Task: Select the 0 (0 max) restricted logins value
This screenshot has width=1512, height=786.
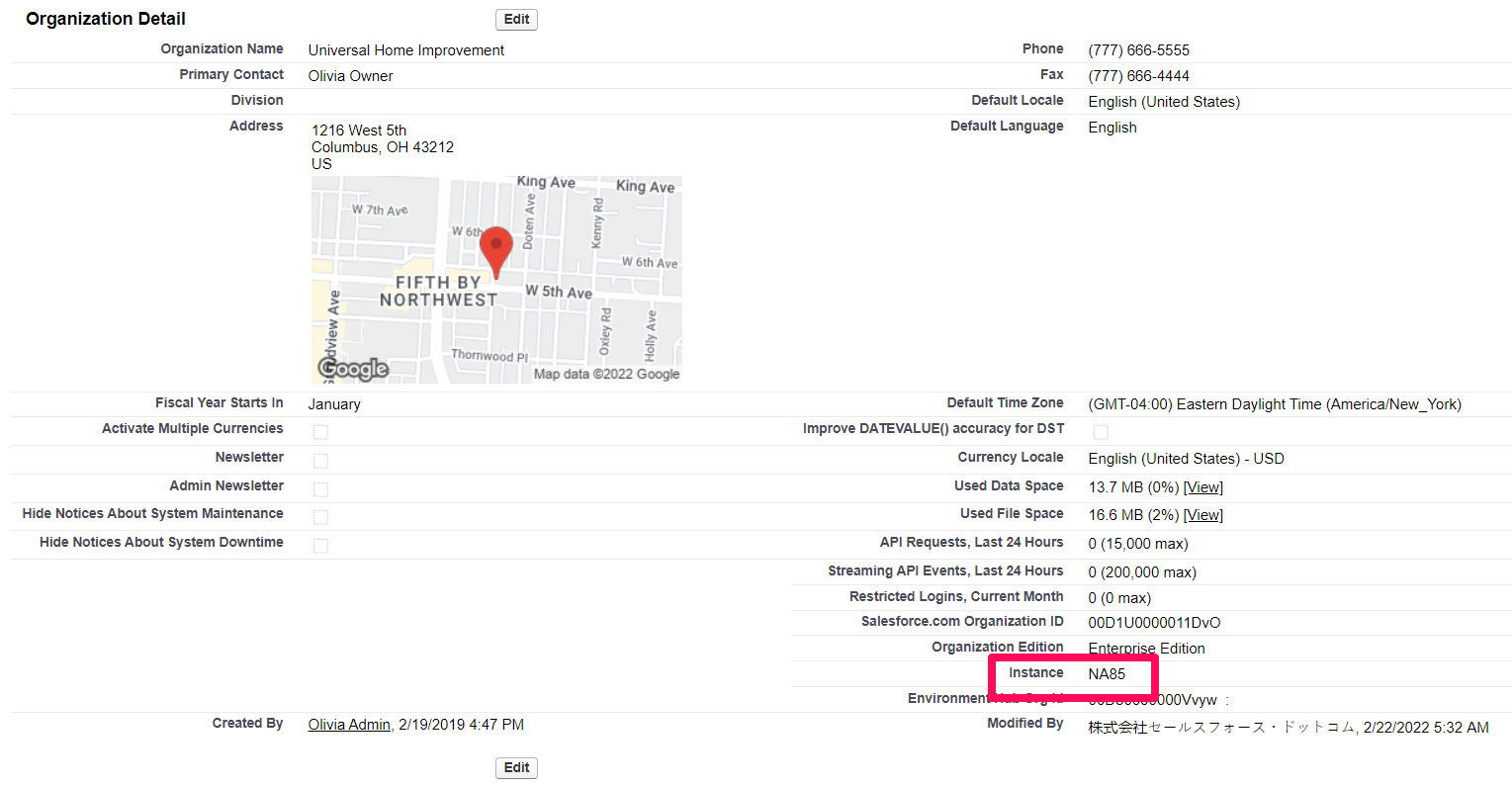Action: (x=1119, y=598)
